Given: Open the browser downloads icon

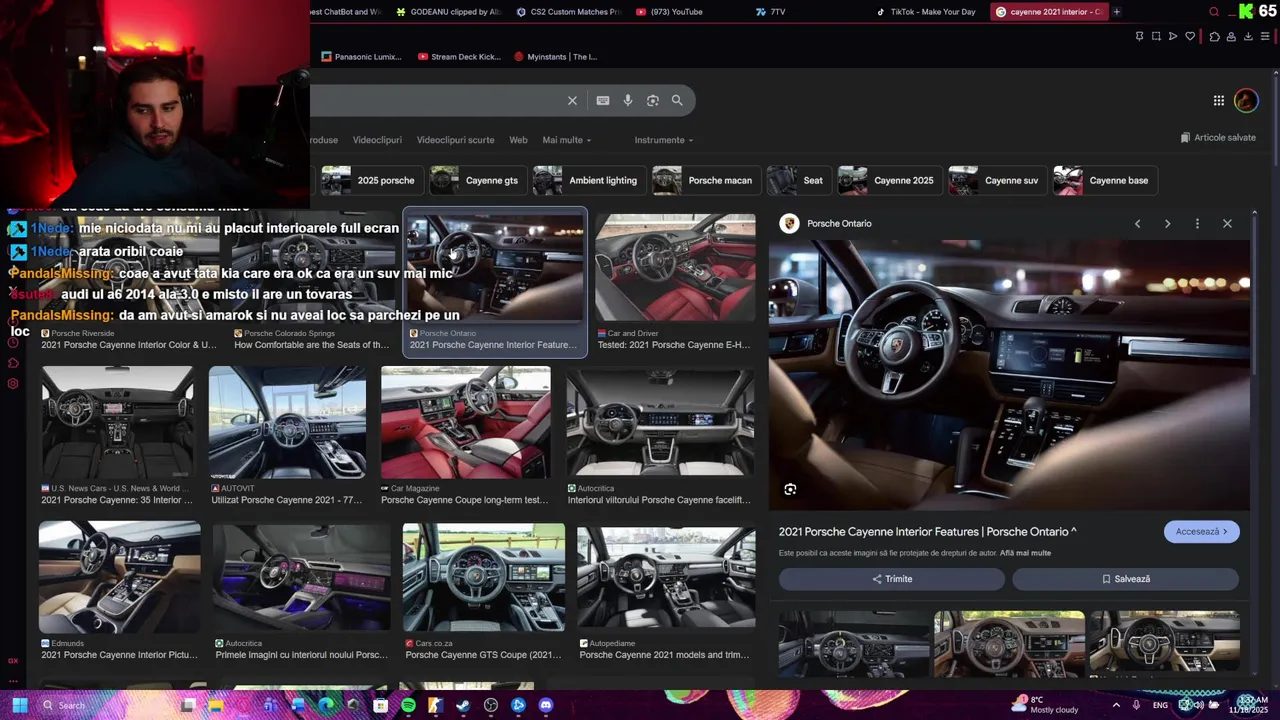Looking at the screenshot, I should [1248, 36].
